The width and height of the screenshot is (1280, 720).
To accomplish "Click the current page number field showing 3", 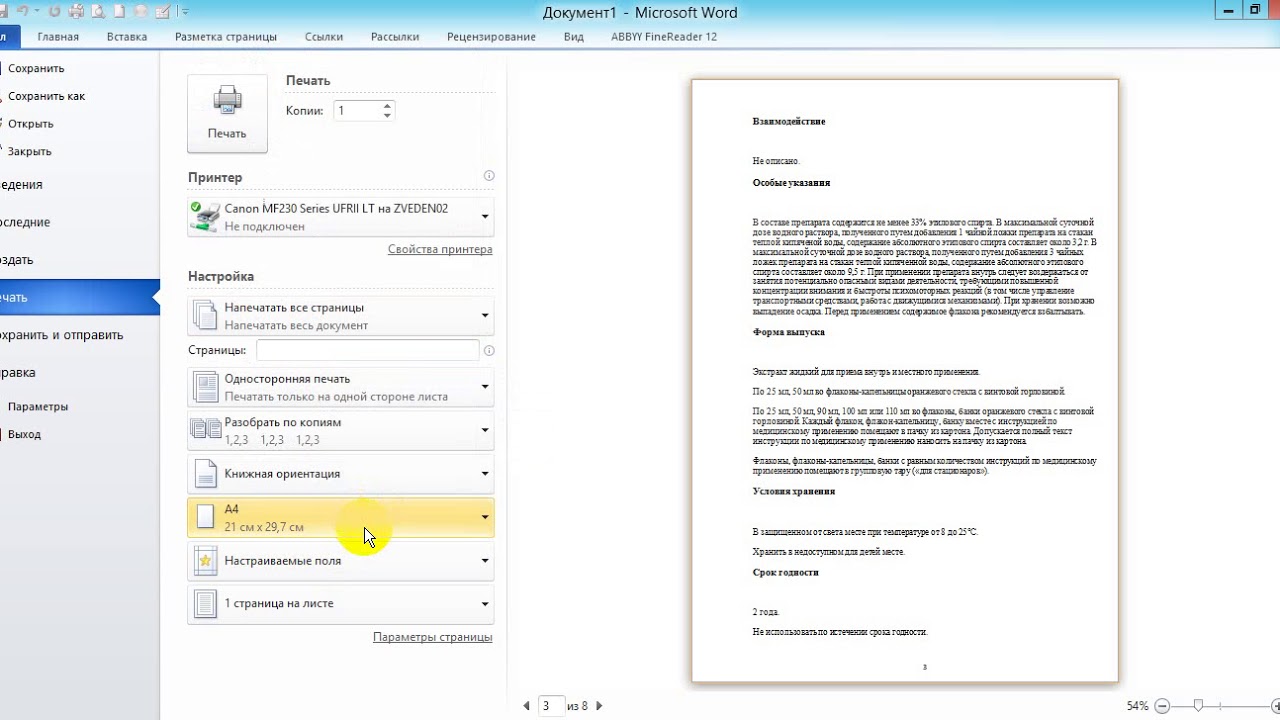I will tap(551, 706).
